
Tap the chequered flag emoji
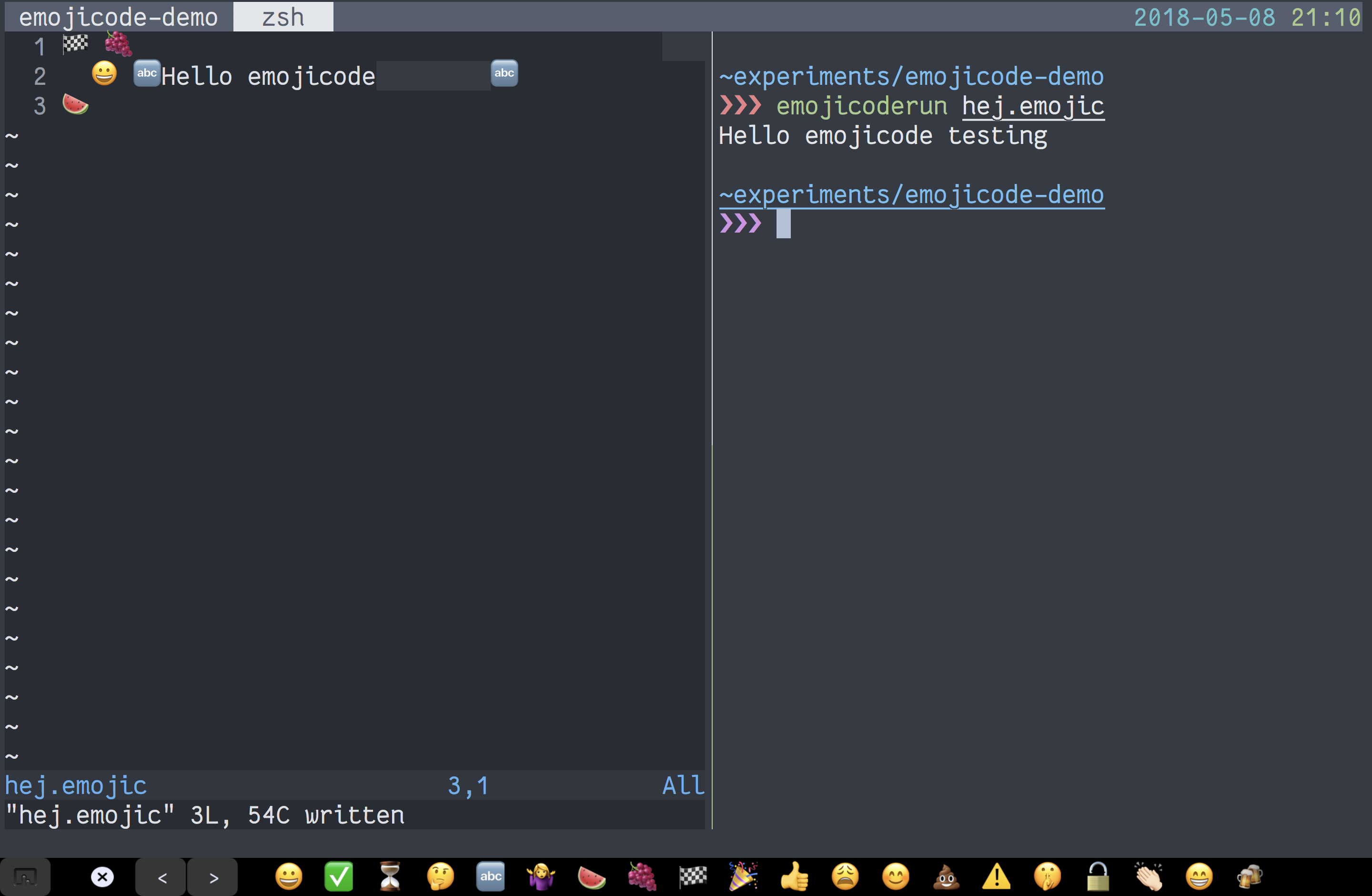693,877
